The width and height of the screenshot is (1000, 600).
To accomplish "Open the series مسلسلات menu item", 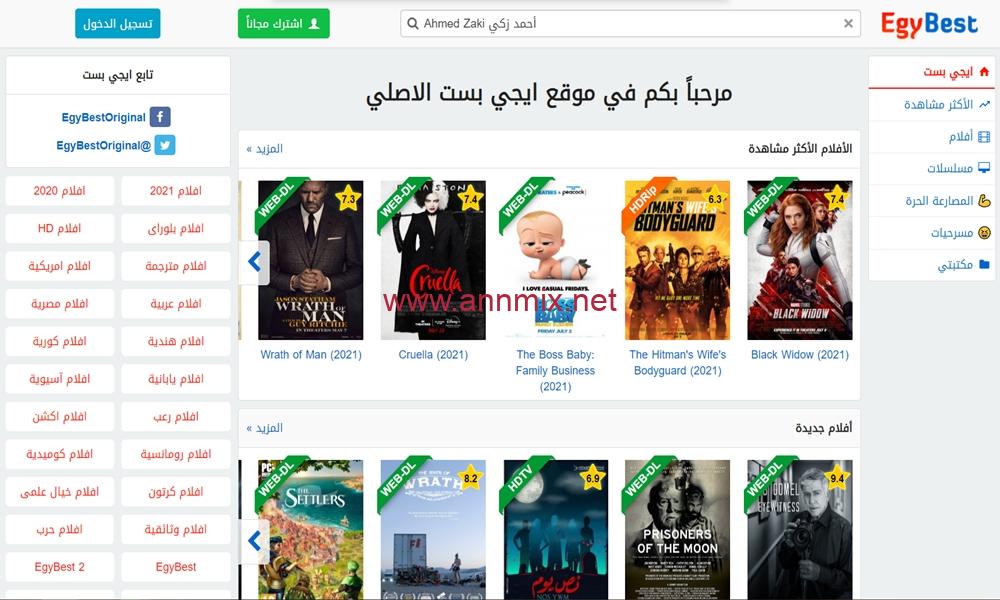I will 931,168.
